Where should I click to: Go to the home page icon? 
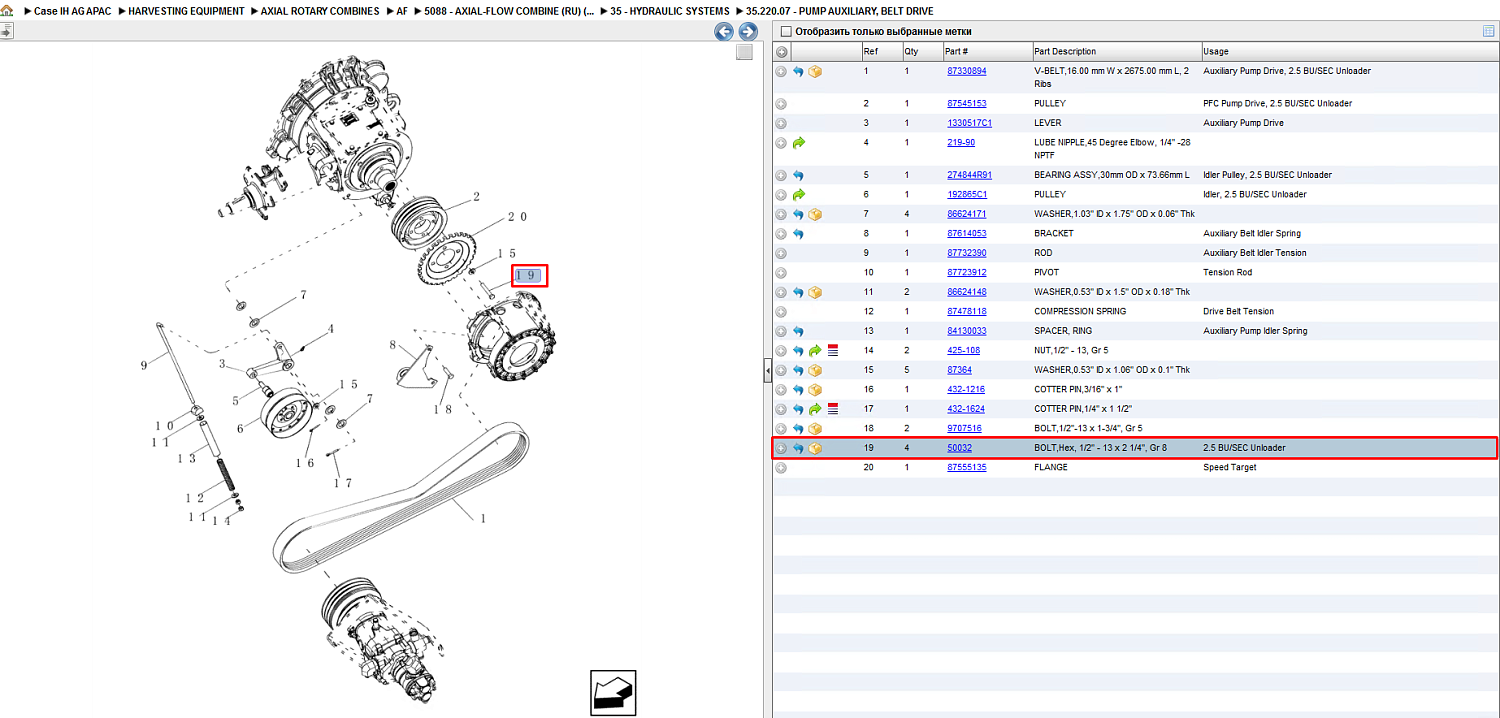pyautogui.click(x=7, y=11)
